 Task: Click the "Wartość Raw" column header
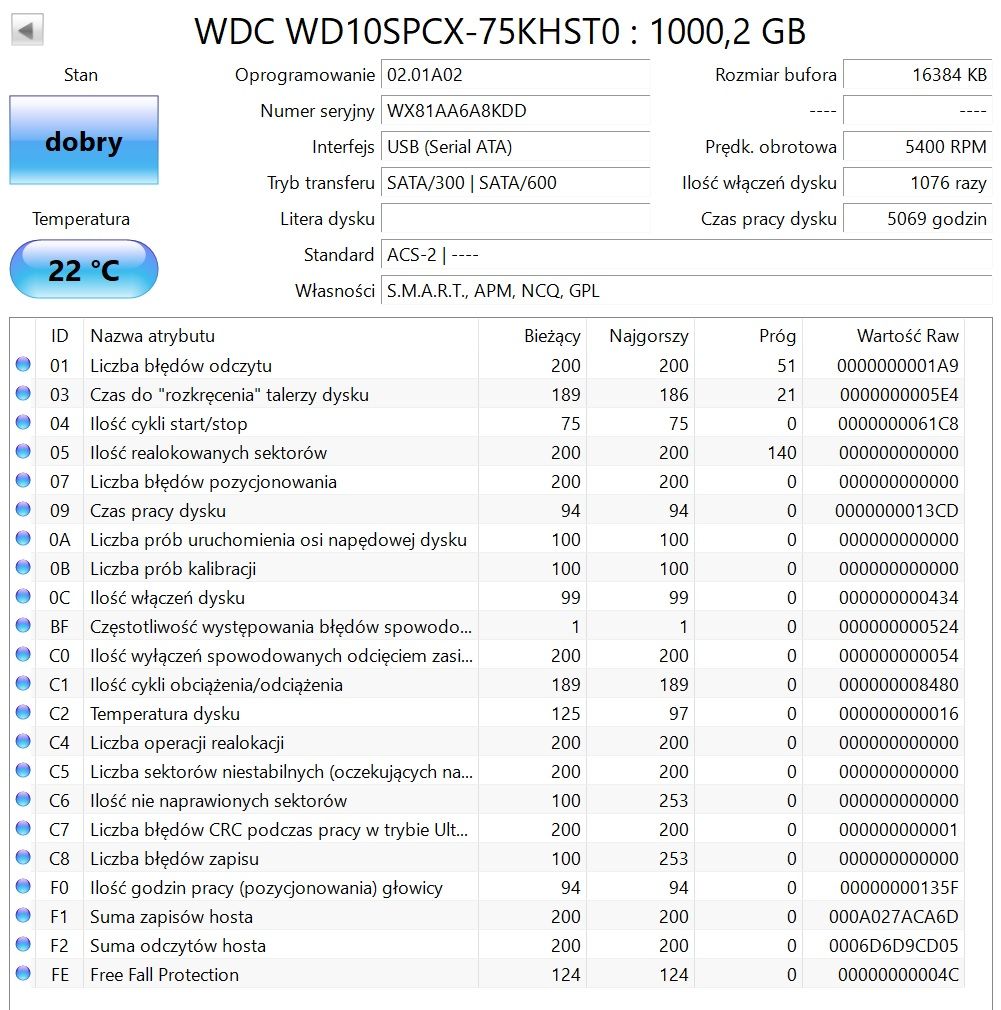(906, 336)
